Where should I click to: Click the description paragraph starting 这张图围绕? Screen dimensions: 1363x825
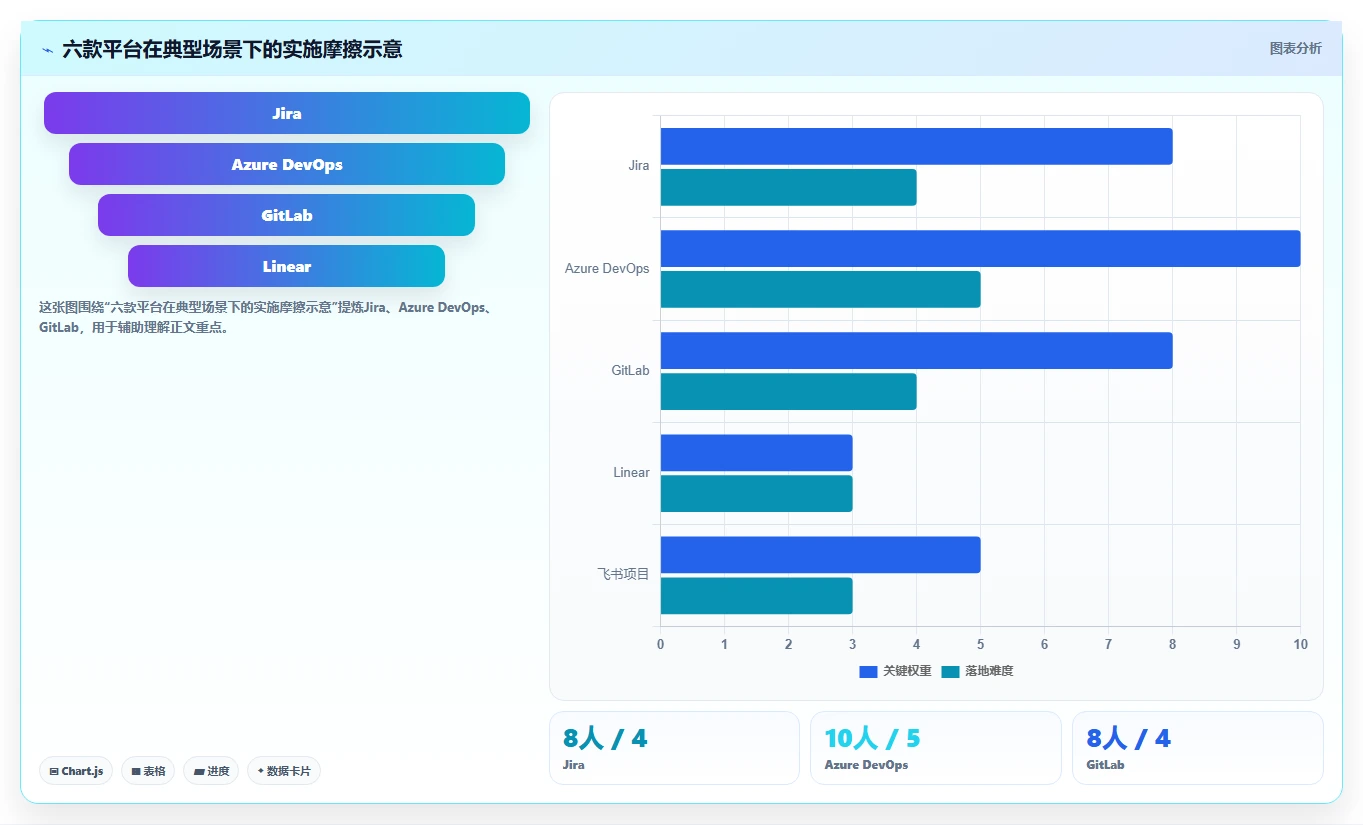(265, 317)
